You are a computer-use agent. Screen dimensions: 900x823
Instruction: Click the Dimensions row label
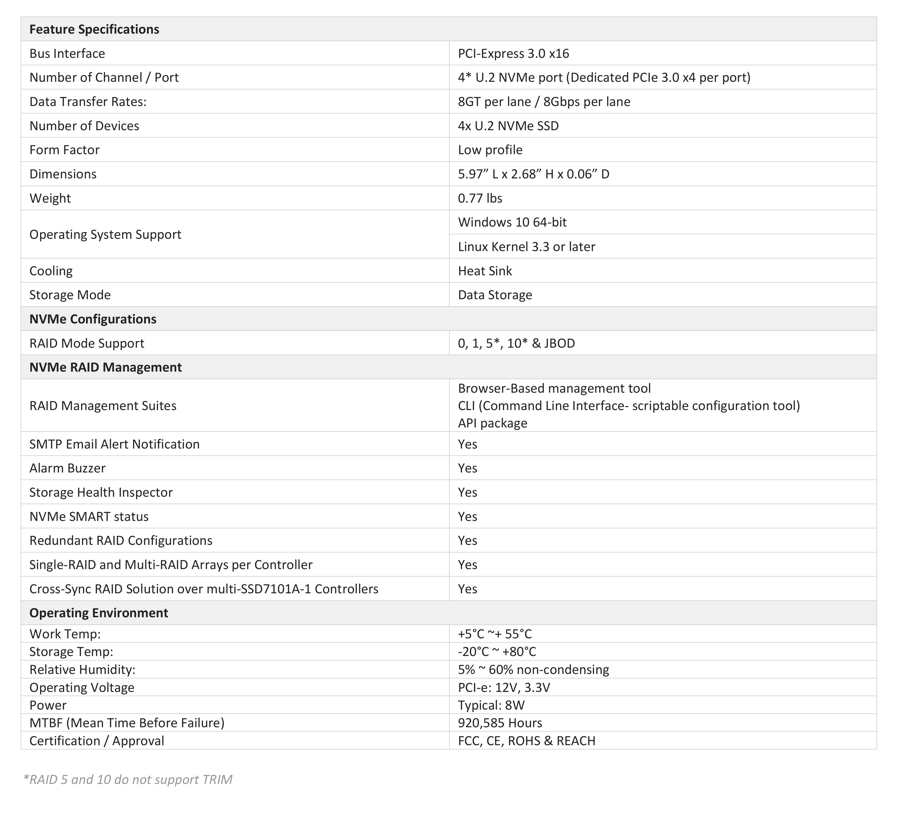click(x=63, y=174)
